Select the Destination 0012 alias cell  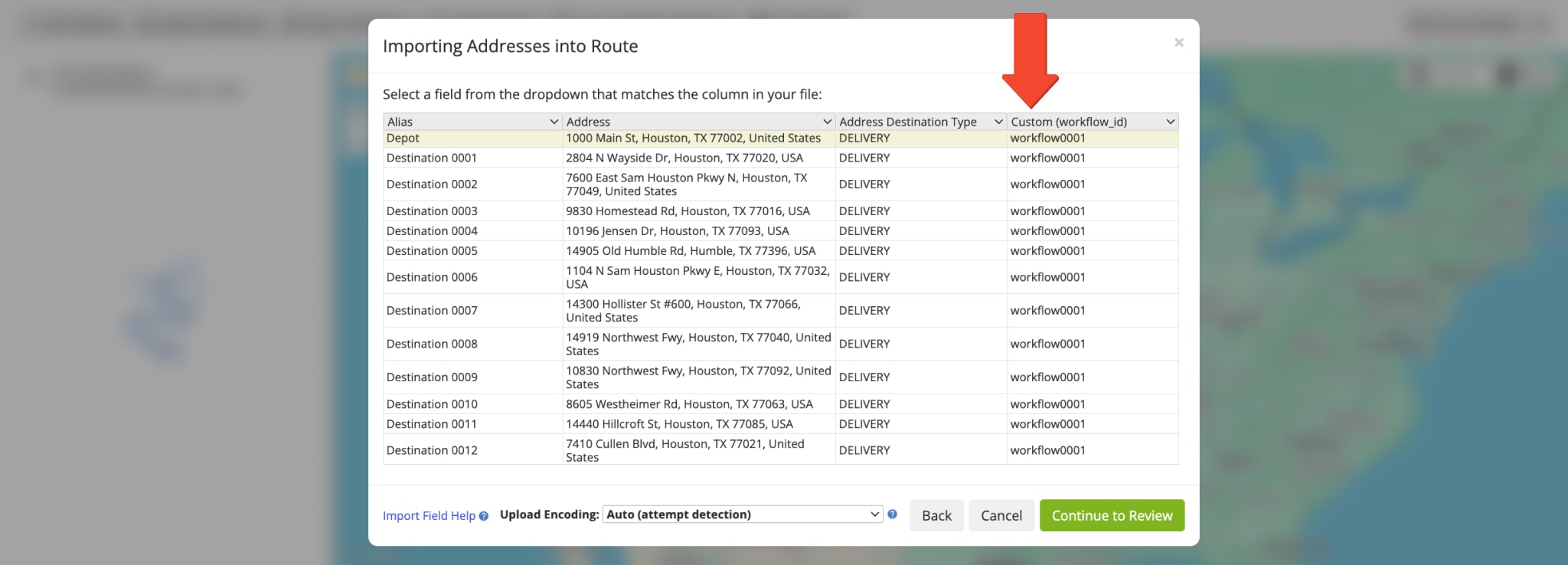pos(472,450)
